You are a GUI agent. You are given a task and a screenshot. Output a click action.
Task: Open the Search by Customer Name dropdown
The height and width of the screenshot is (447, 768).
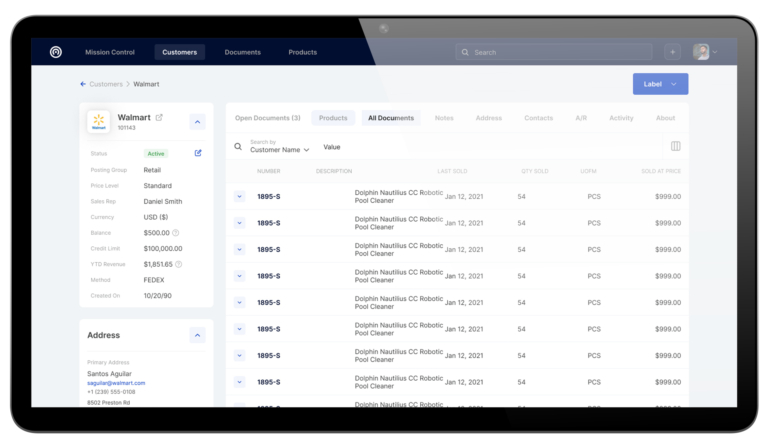click(280, 146)
